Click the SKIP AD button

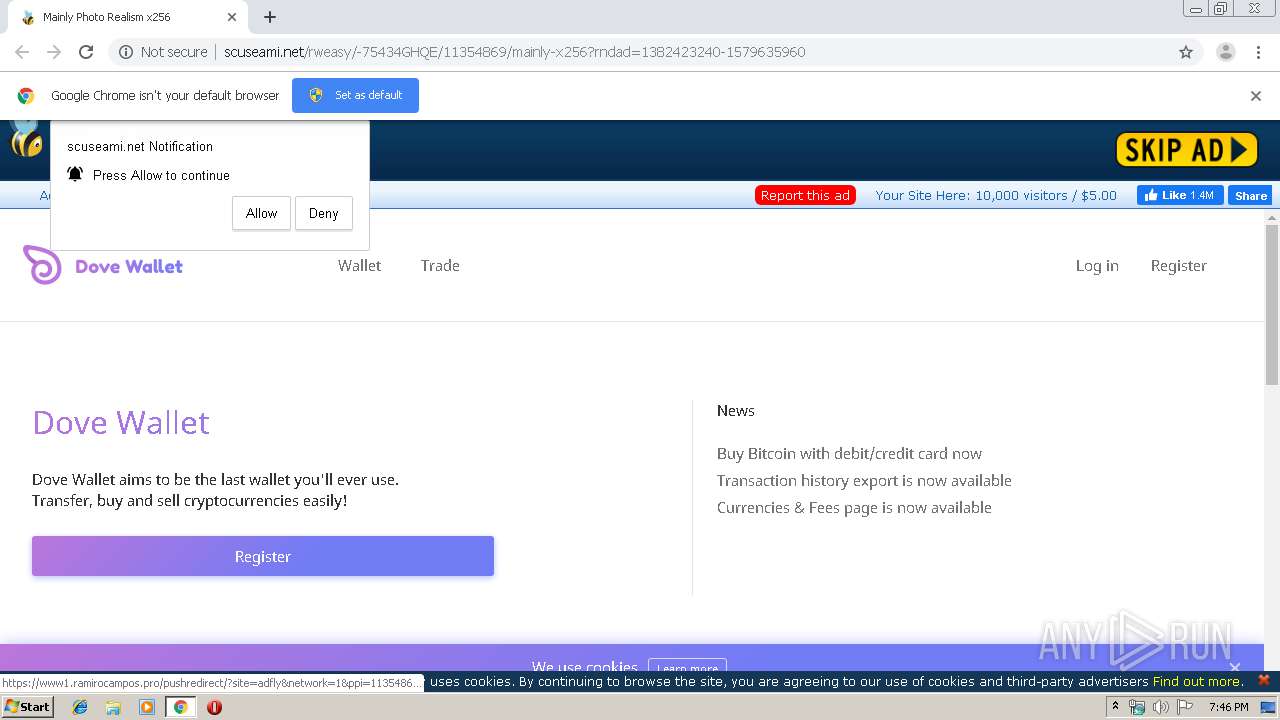click(x=1187, y=150)
